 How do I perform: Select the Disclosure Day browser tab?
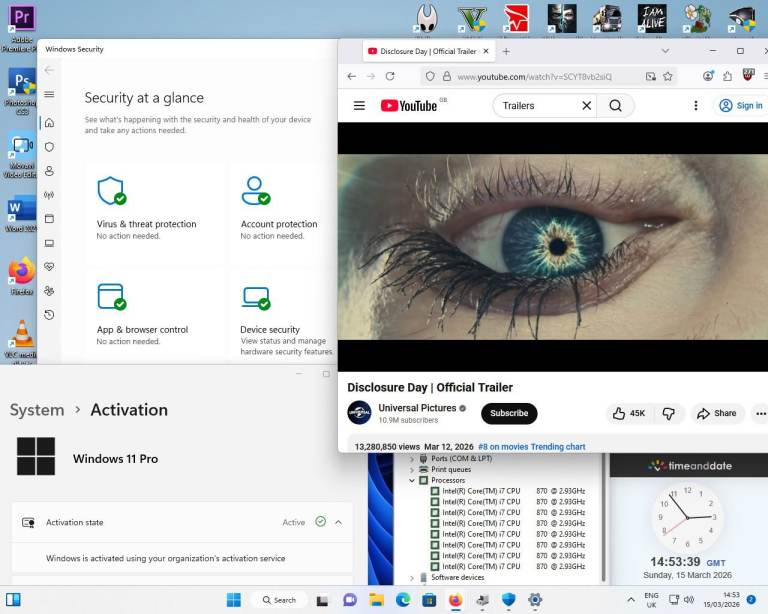[420, 51]
